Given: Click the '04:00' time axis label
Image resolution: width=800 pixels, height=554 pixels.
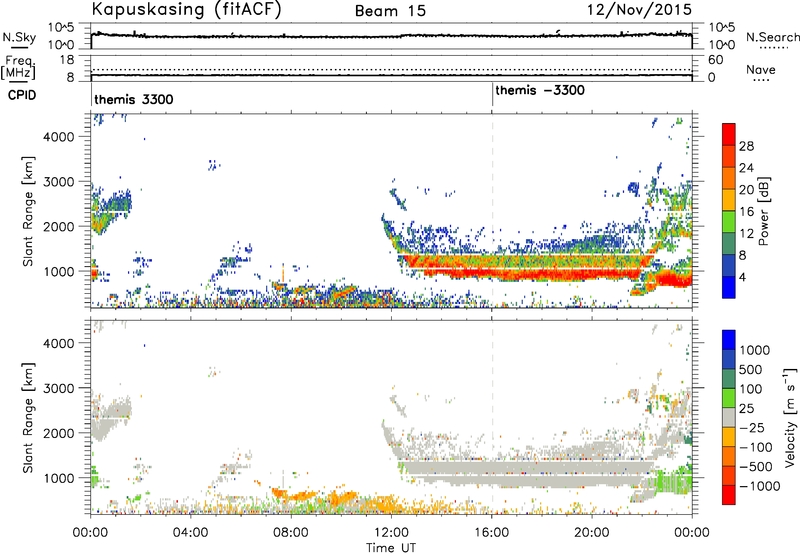Looking at the screenshot, I should point(190,533).
